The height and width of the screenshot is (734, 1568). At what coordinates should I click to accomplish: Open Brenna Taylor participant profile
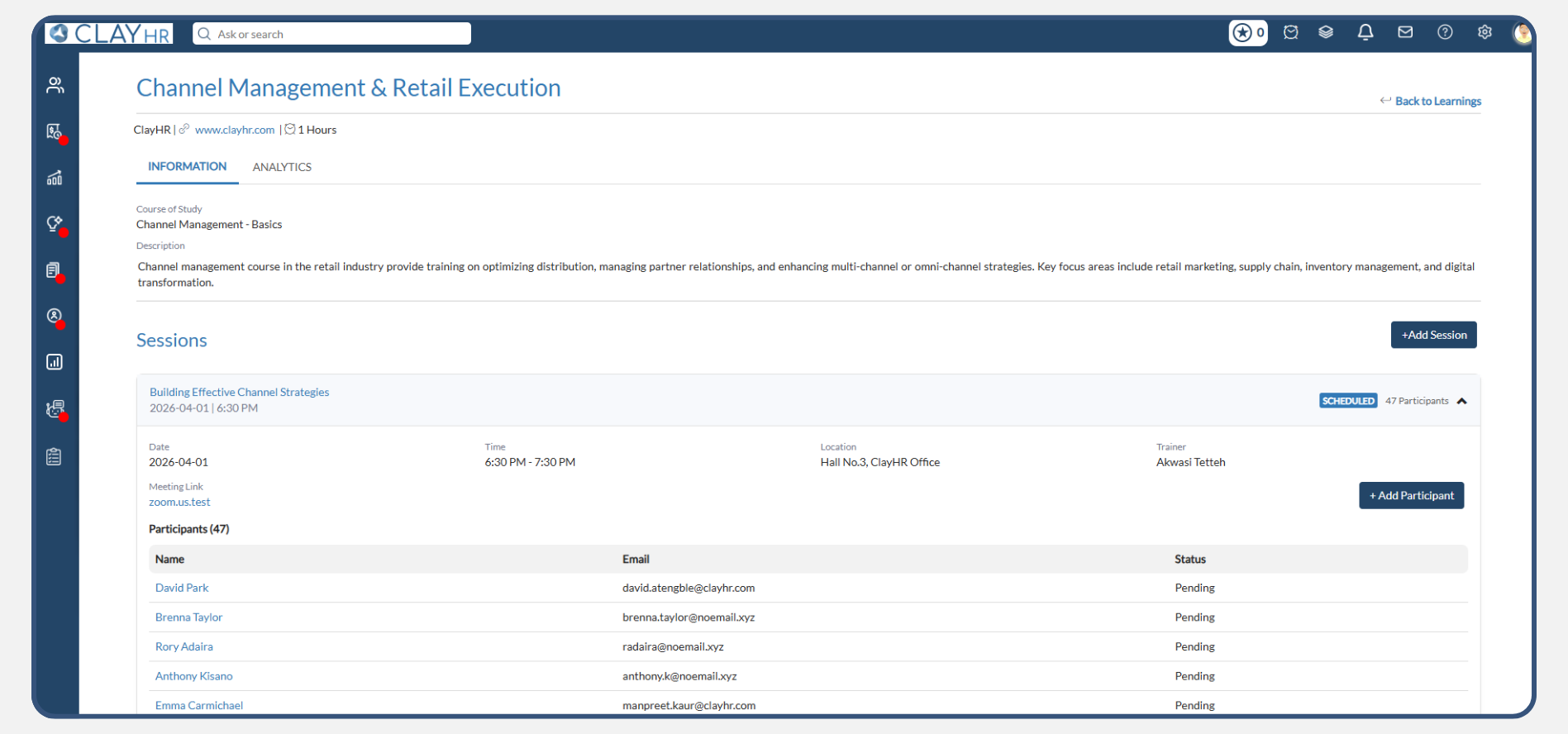(188, 617)
